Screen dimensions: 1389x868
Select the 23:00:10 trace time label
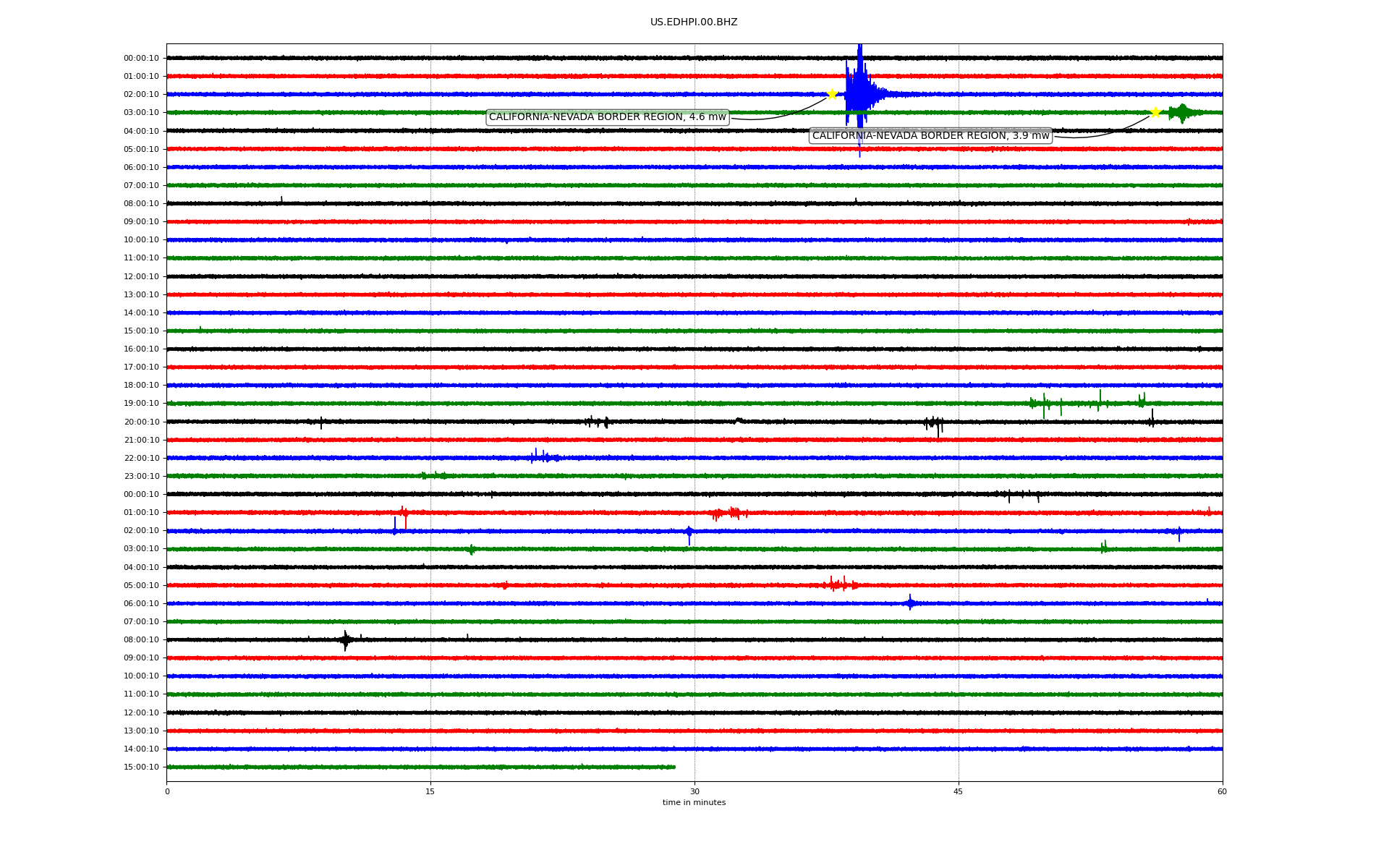(x=141, y=477)
